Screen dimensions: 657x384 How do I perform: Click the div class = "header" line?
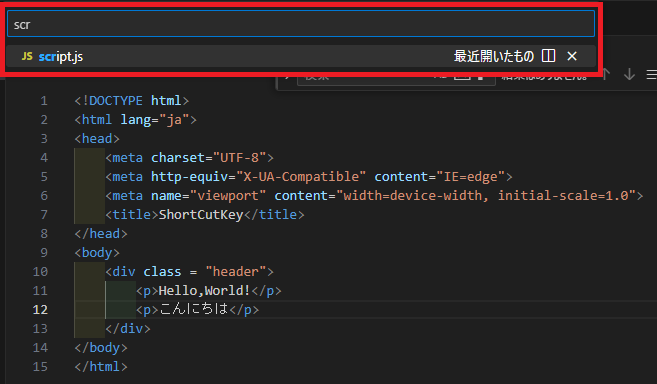189,272
